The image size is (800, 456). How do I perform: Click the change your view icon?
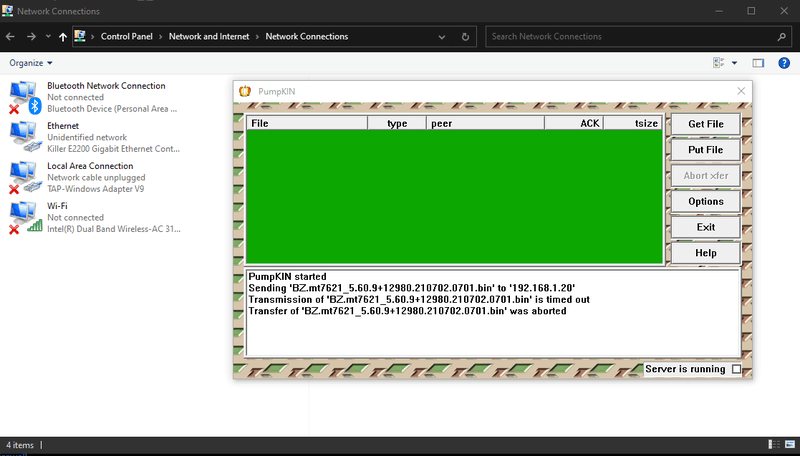pos(719,63)
